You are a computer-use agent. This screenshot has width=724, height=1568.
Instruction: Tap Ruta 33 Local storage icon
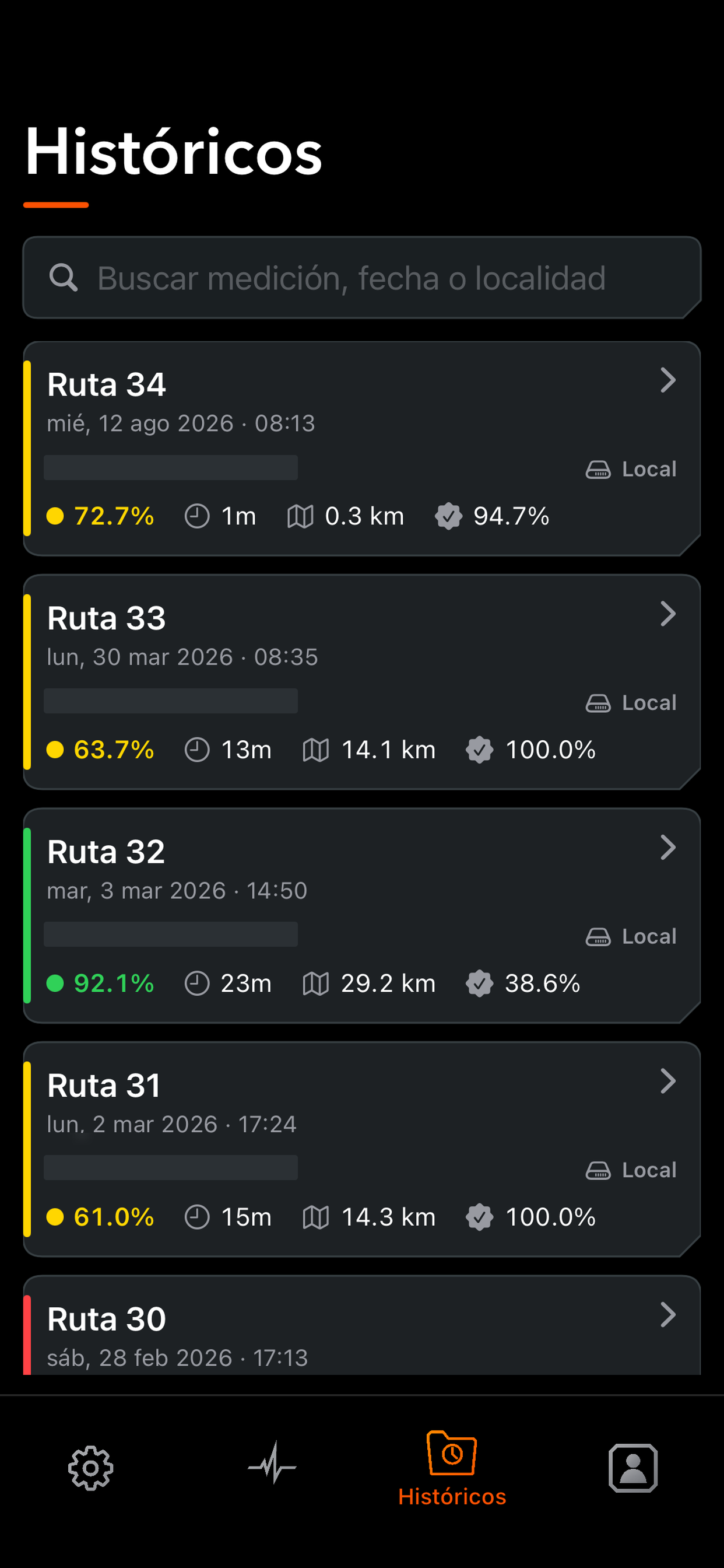pyautogui.click(x=598, y=703)
